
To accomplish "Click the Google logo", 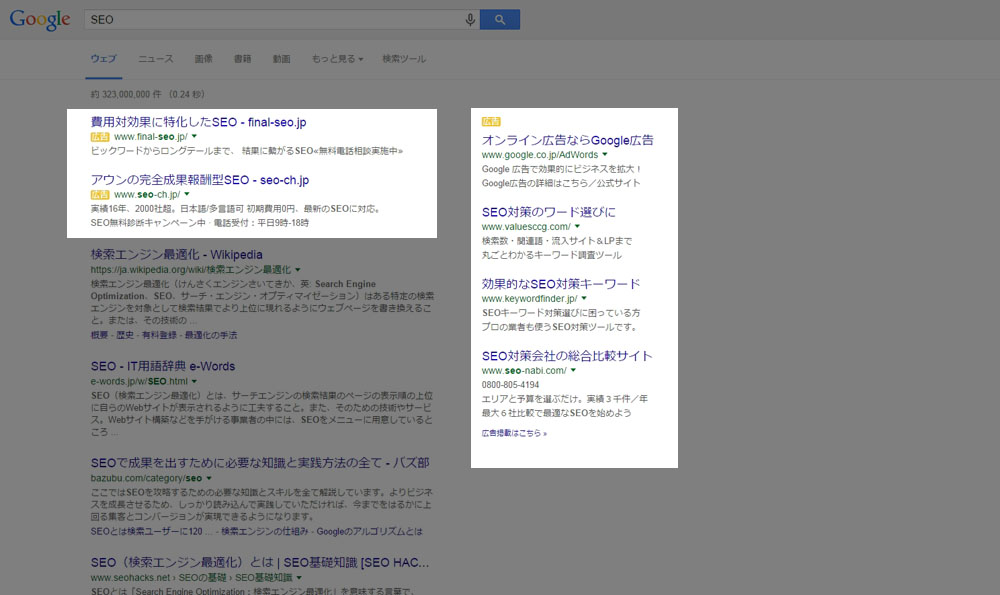I will [x=40, y=20].
